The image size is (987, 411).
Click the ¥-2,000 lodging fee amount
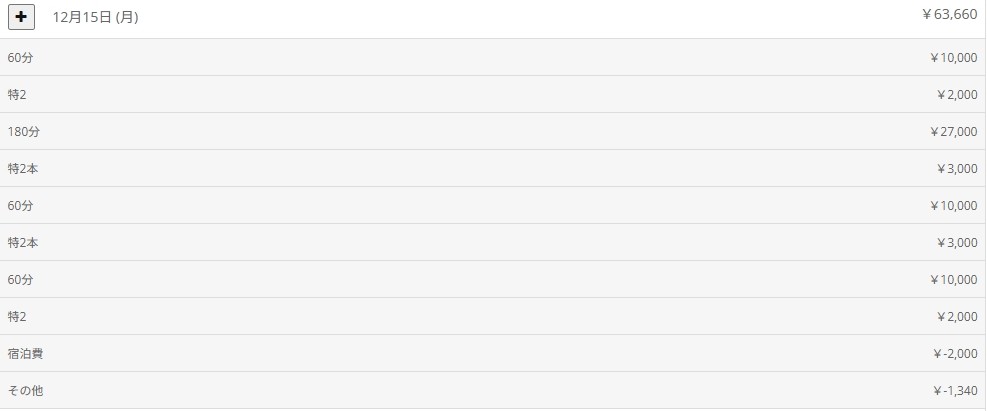click(x=956, y=354)
